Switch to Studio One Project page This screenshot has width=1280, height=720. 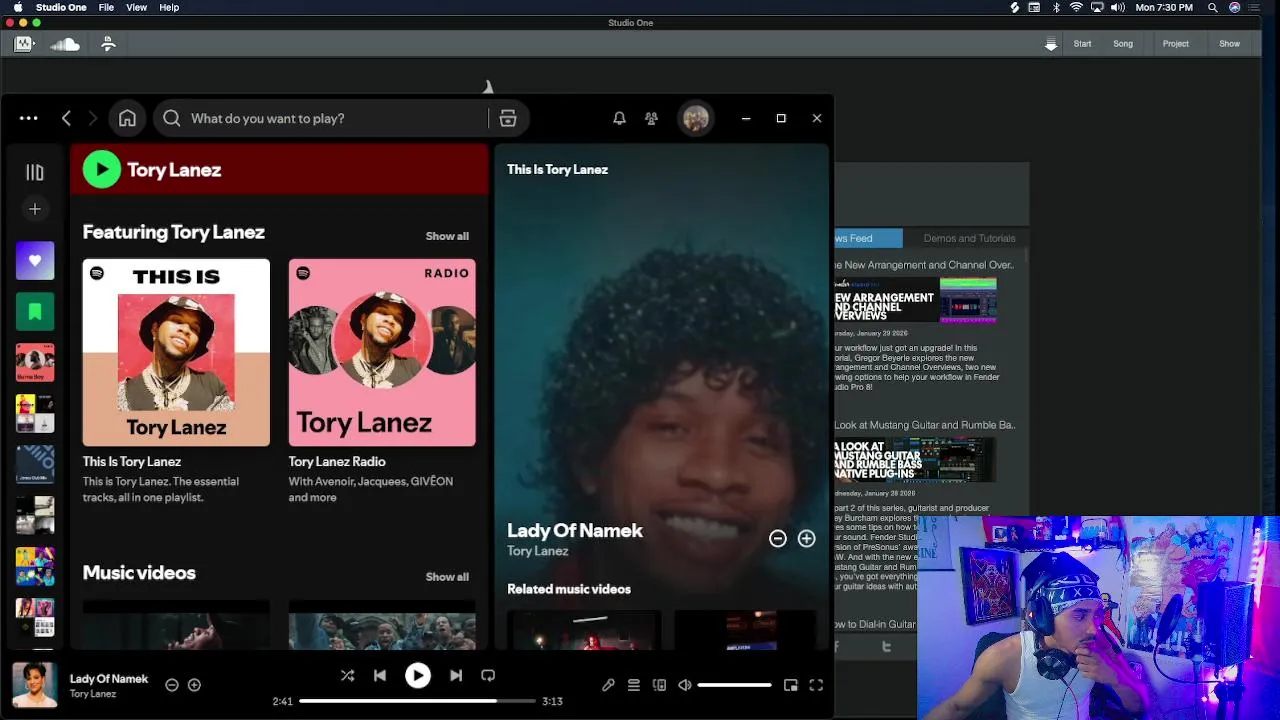(x=1176, y=44)
